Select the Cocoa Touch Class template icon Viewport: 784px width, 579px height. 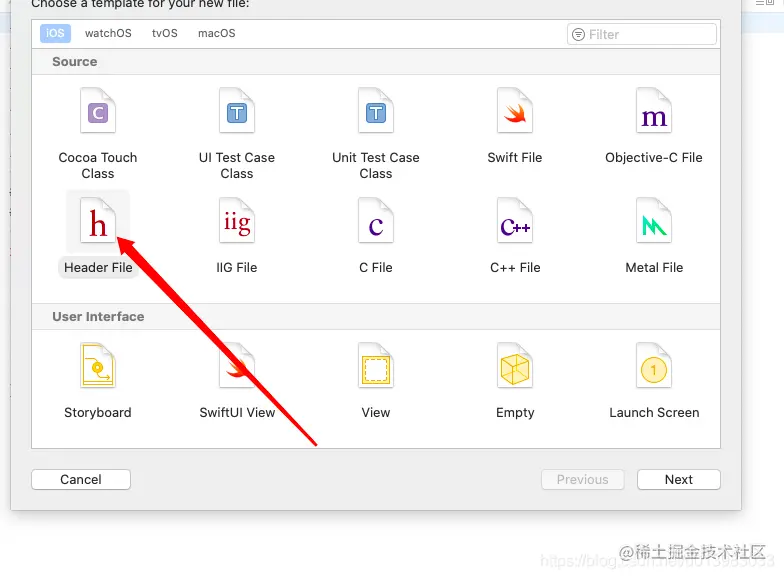(x=98, y=110)
